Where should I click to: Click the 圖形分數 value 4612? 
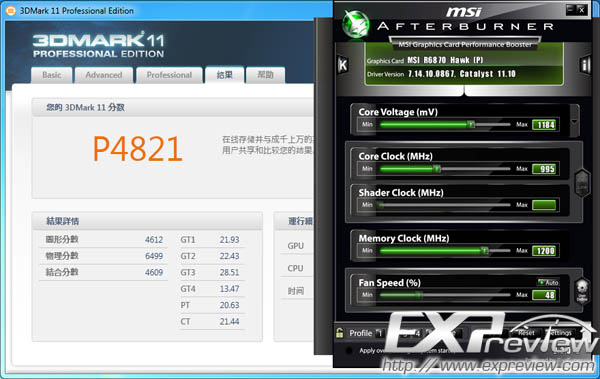154,240
